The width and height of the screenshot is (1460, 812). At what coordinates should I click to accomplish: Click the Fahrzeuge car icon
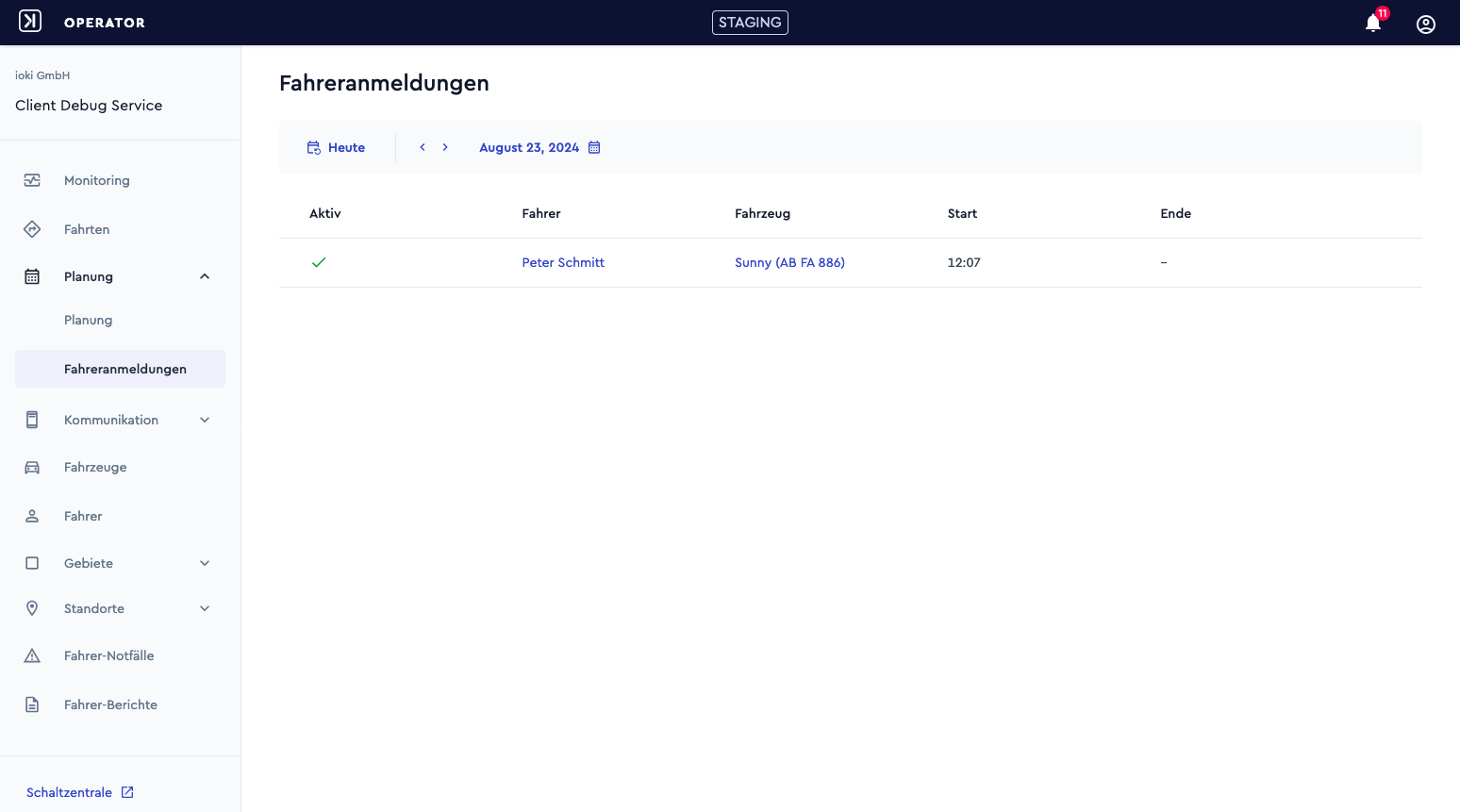pyautogui.click(x=32, y=467)
